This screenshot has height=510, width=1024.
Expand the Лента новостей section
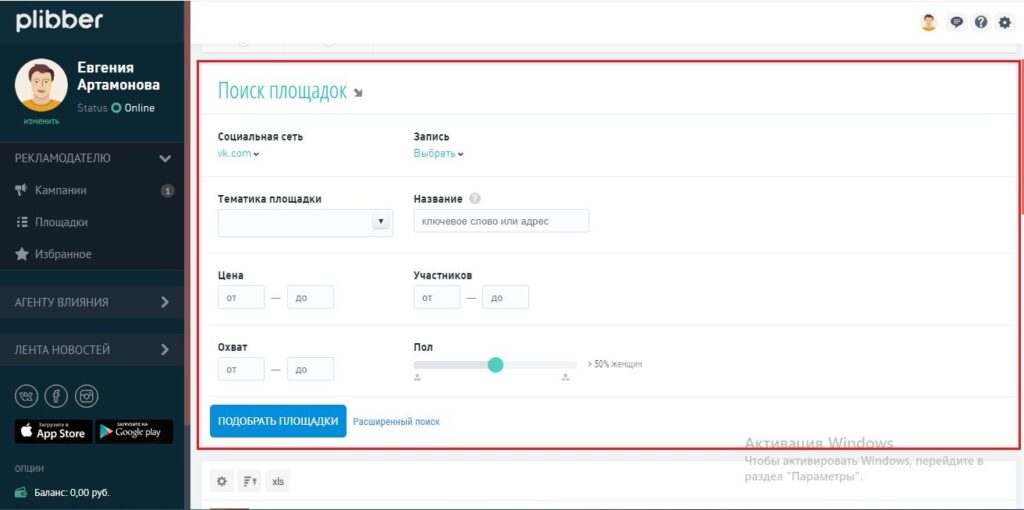(92, 350)
